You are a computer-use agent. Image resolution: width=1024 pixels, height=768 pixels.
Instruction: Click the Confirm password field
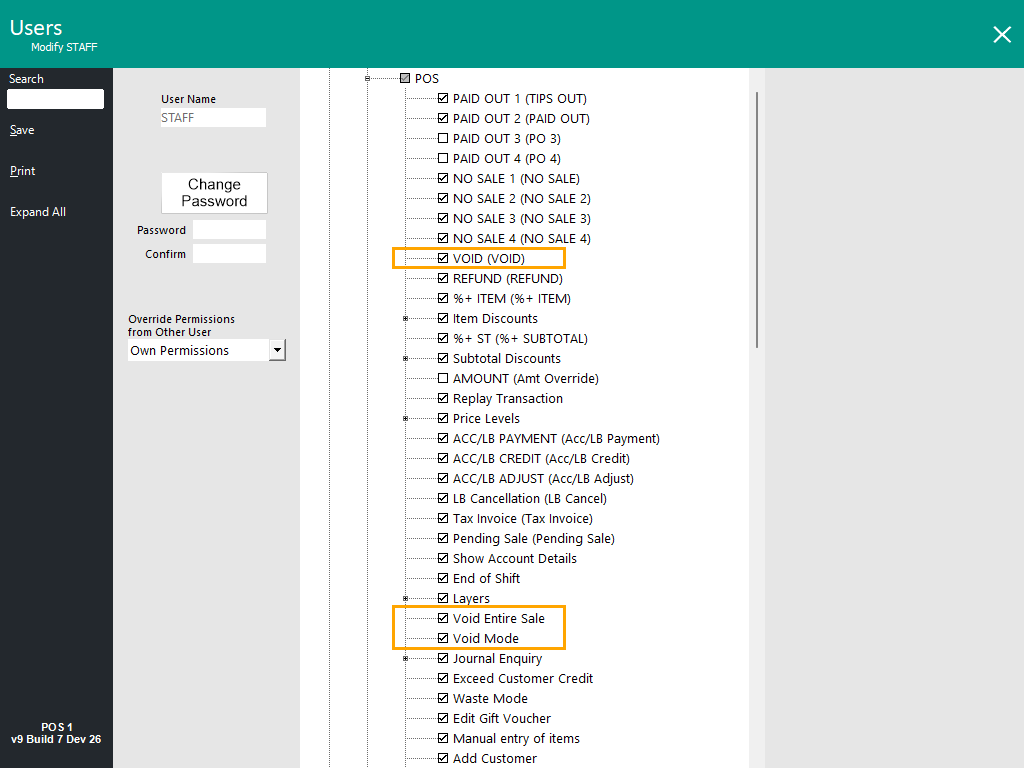coord(229,253)
